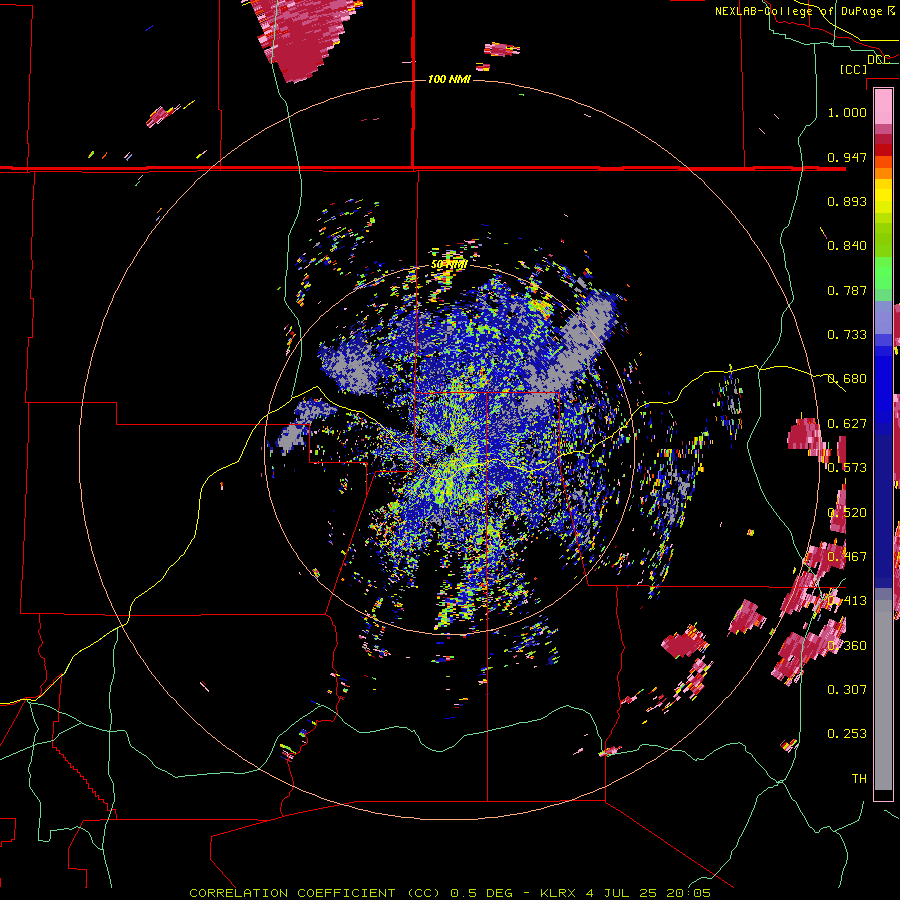Click the 50 NMI range ring label
The height and width of the screenshot is (900, 900).
coord(449,265)
